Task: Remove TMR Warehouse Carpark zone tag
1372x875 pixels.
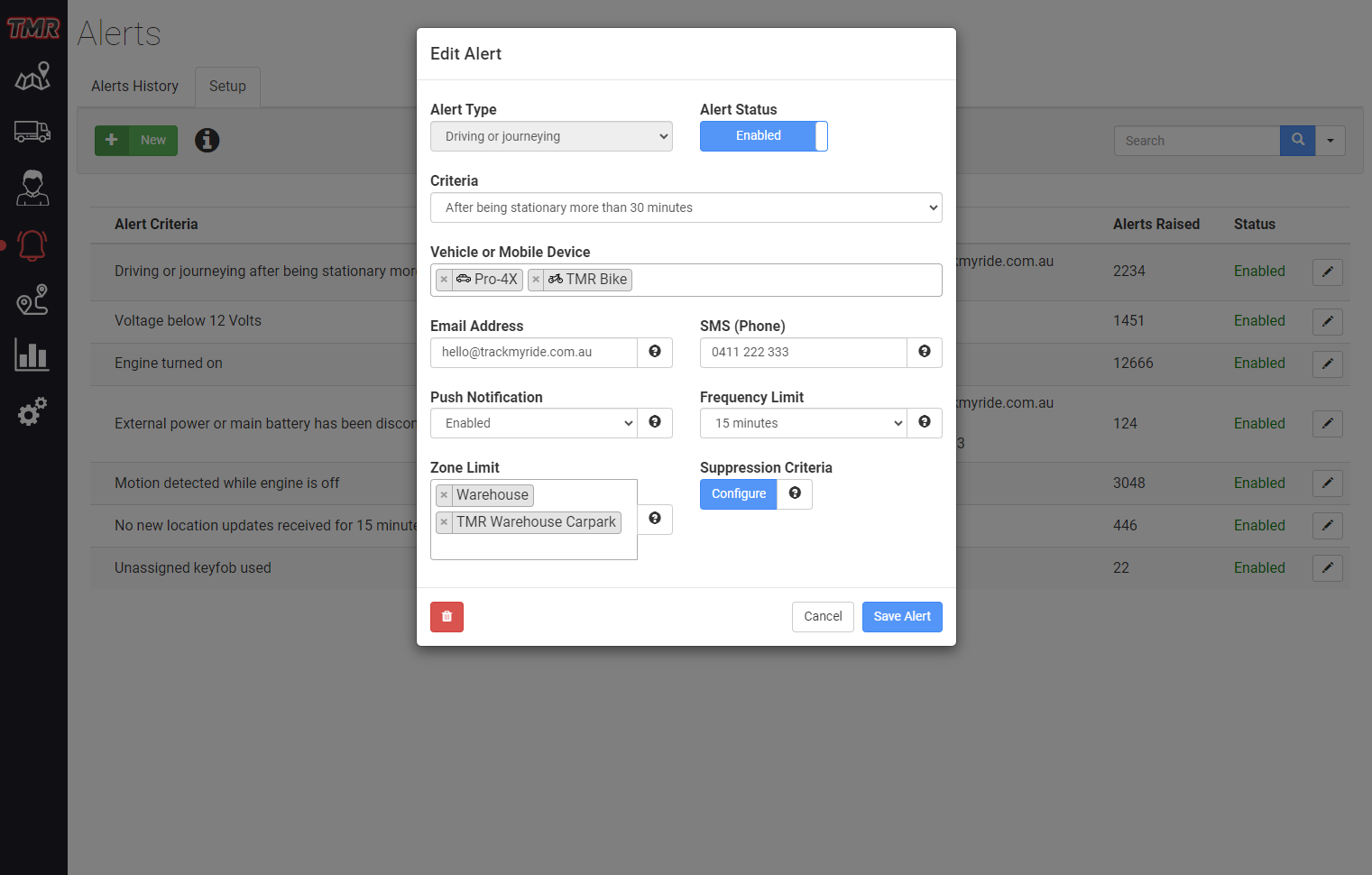Action: click(x=444, y=522)
